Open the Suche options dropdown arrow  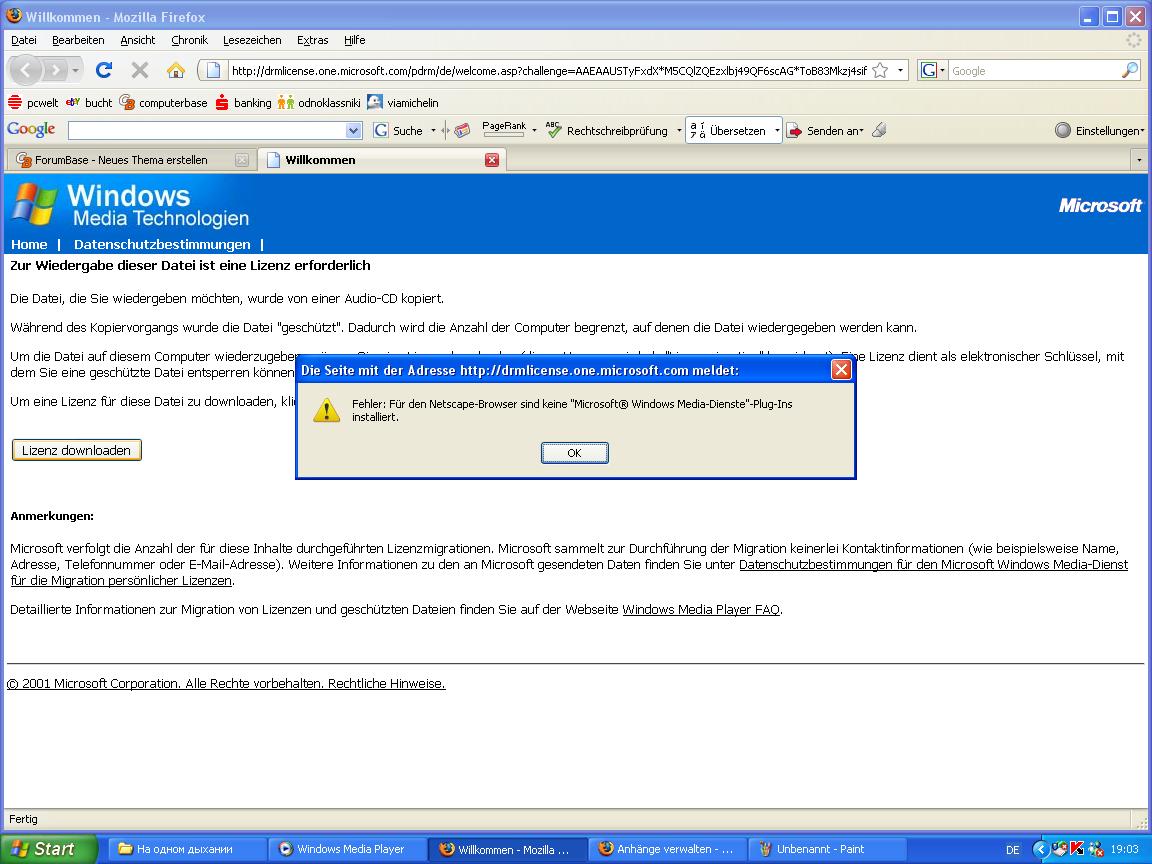click(433, 131)
